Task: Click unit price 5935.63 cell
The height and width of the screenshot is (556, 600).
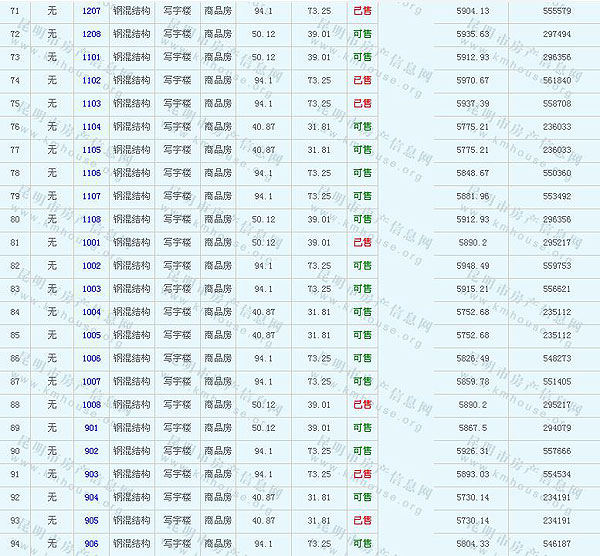Action: pos(472,34)
